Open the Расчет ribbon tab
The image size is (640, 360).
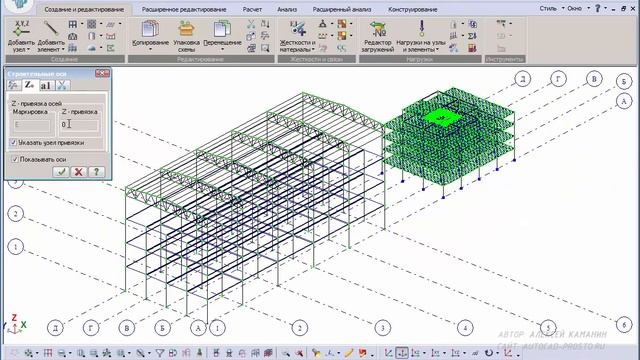click(252, 9)
